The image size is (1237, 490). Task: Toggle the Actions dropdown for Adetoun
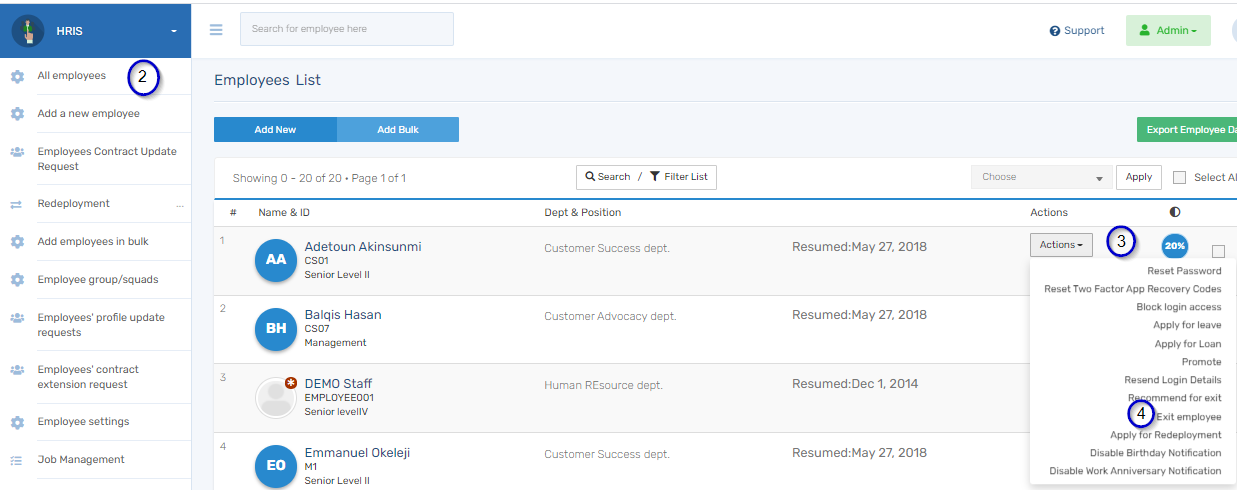pos(1060,245)
